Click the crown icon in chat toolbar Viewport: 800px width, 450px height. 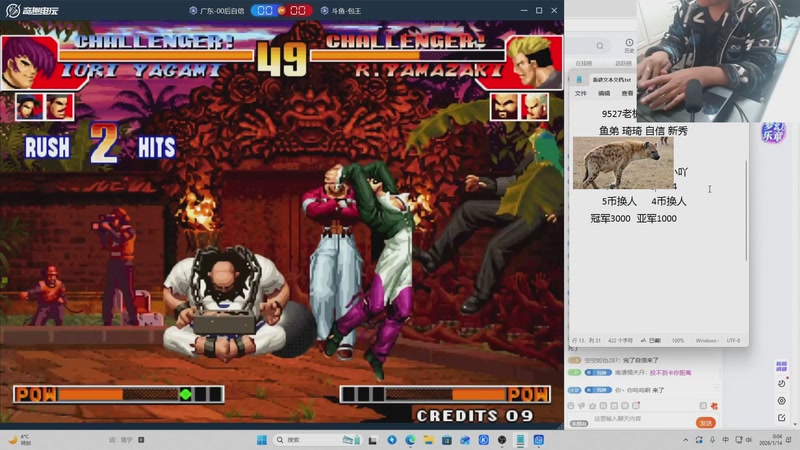592,406
